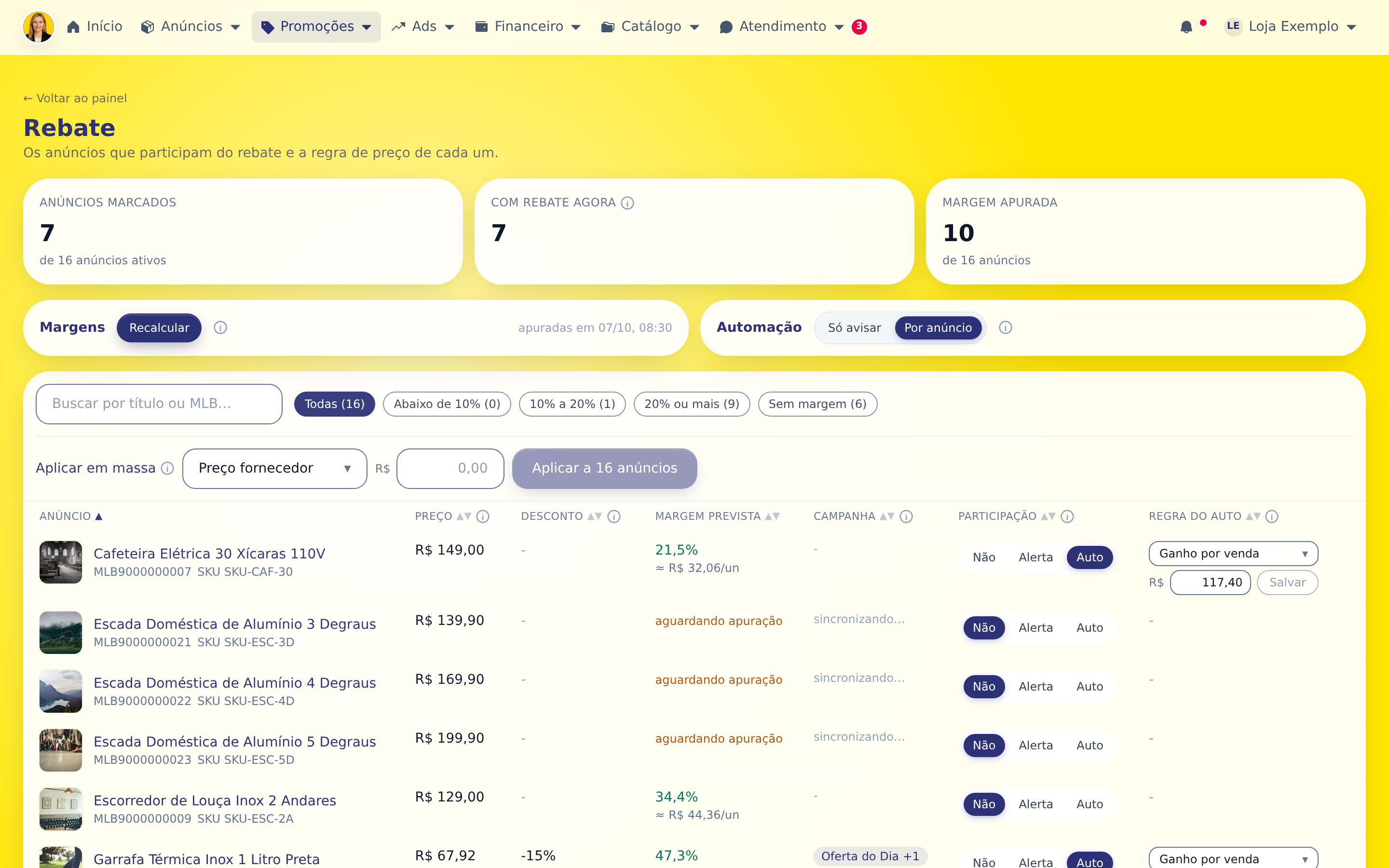
Task: Set Escada 3 Degraus participation to Auto
Action: (x=1089, y=628)
